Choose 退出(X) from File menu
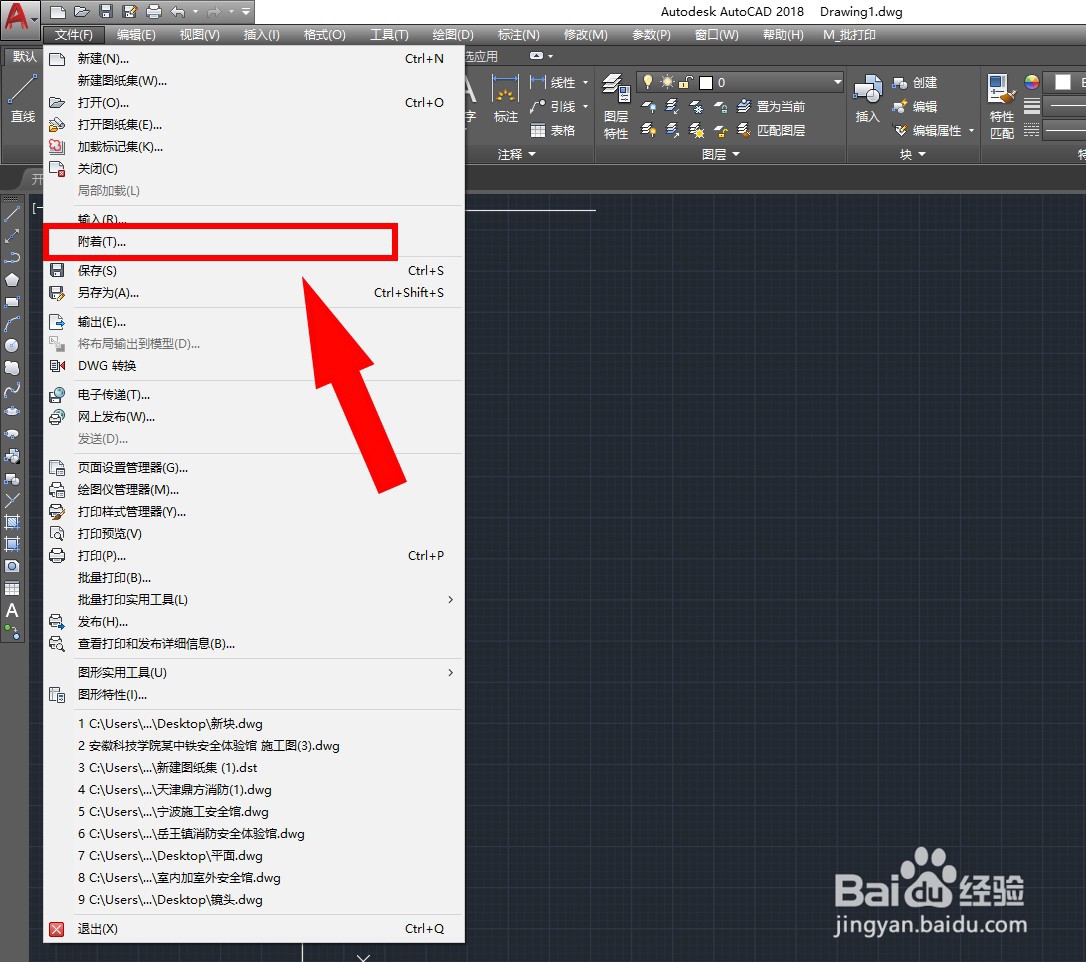The width and height of the screenshot is (1086, 962). tap(254, 929)
